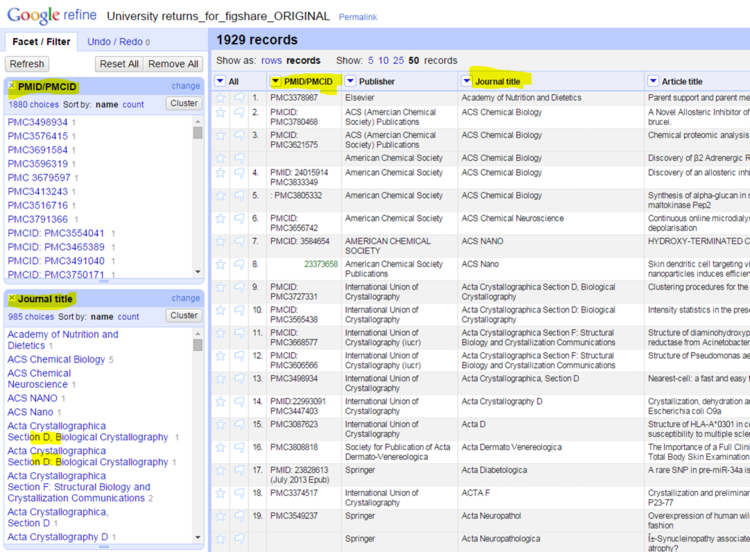Show data as rows
The image size is (750, 552).
(x=271, y=61)
